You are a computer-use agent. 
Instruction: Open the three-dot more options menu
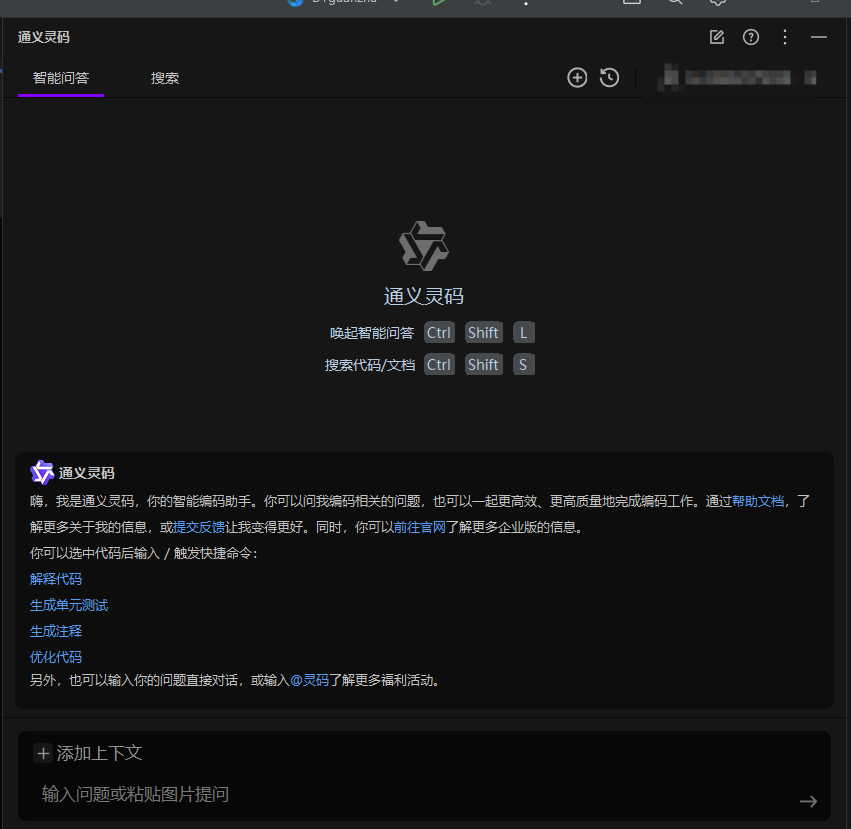(785, 37)
